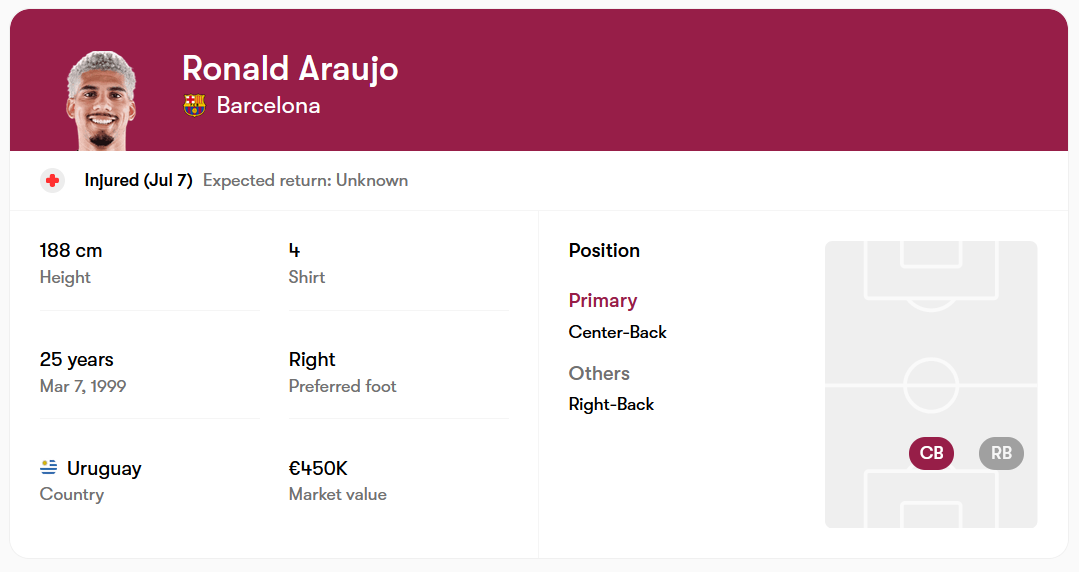1079x572 pixels.
Task: Click Expected return: Unknown text
Action: coord(305,181)
